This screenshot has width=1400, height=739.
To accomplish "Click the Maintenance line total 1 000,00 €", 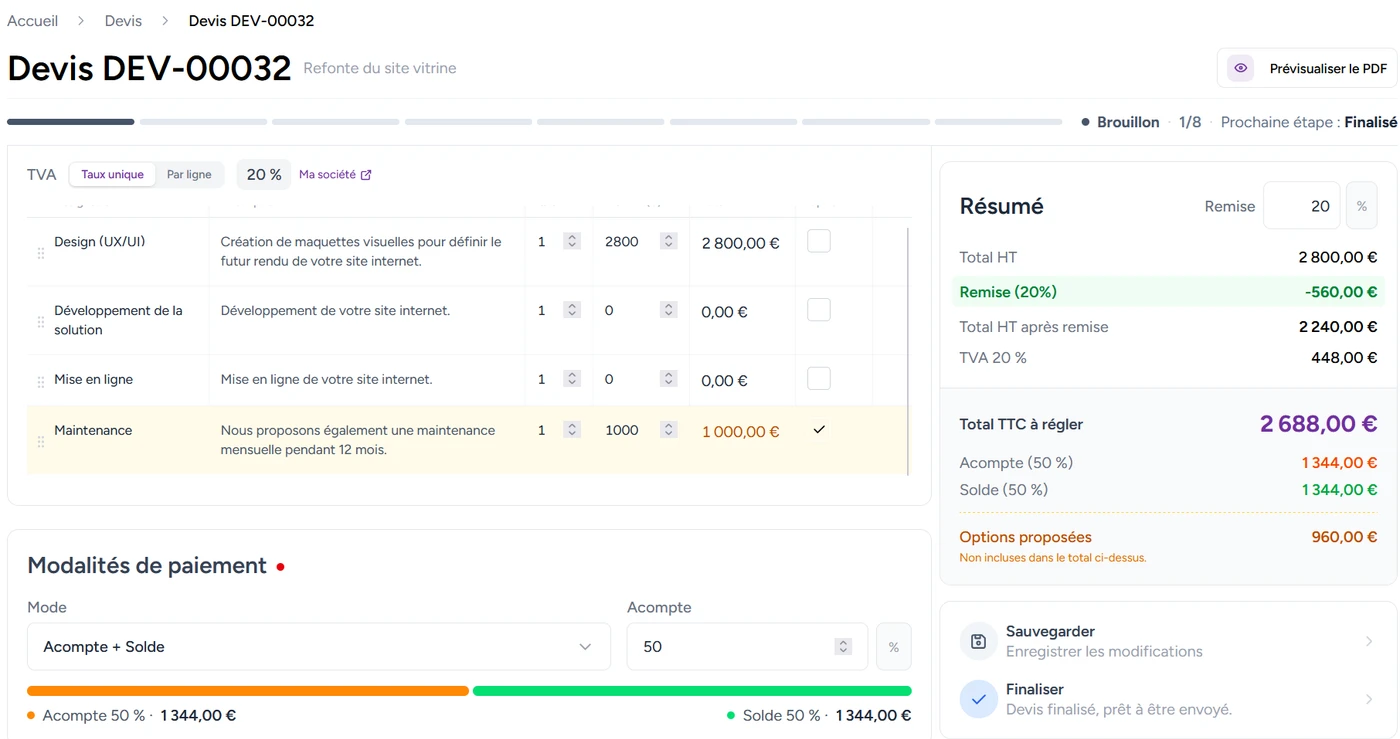I will tap(741, 432).
